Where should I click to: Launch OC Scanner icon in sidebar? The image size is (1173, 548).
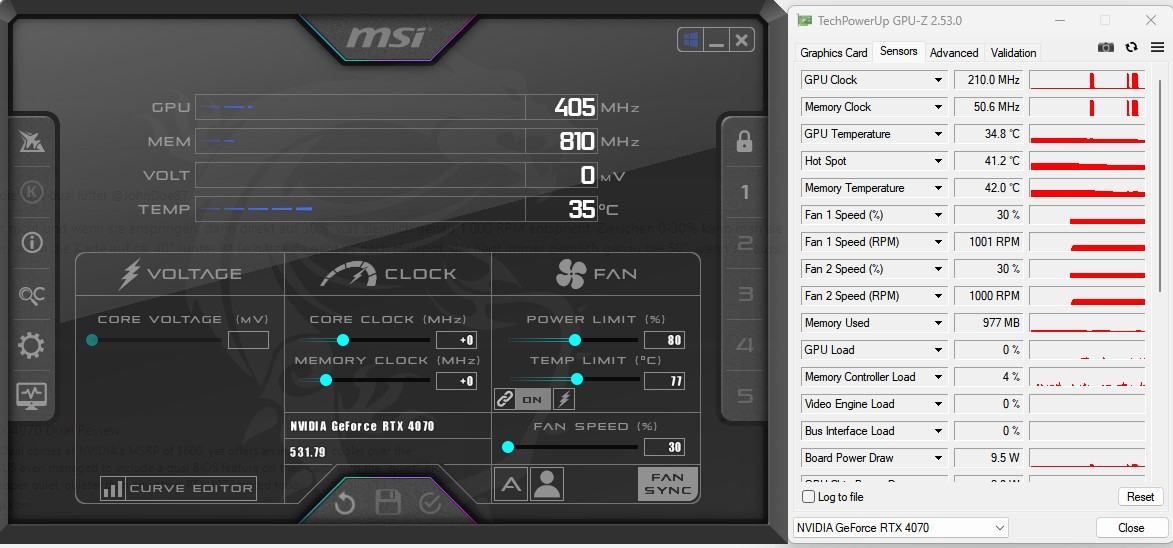[x=32, y=295]
